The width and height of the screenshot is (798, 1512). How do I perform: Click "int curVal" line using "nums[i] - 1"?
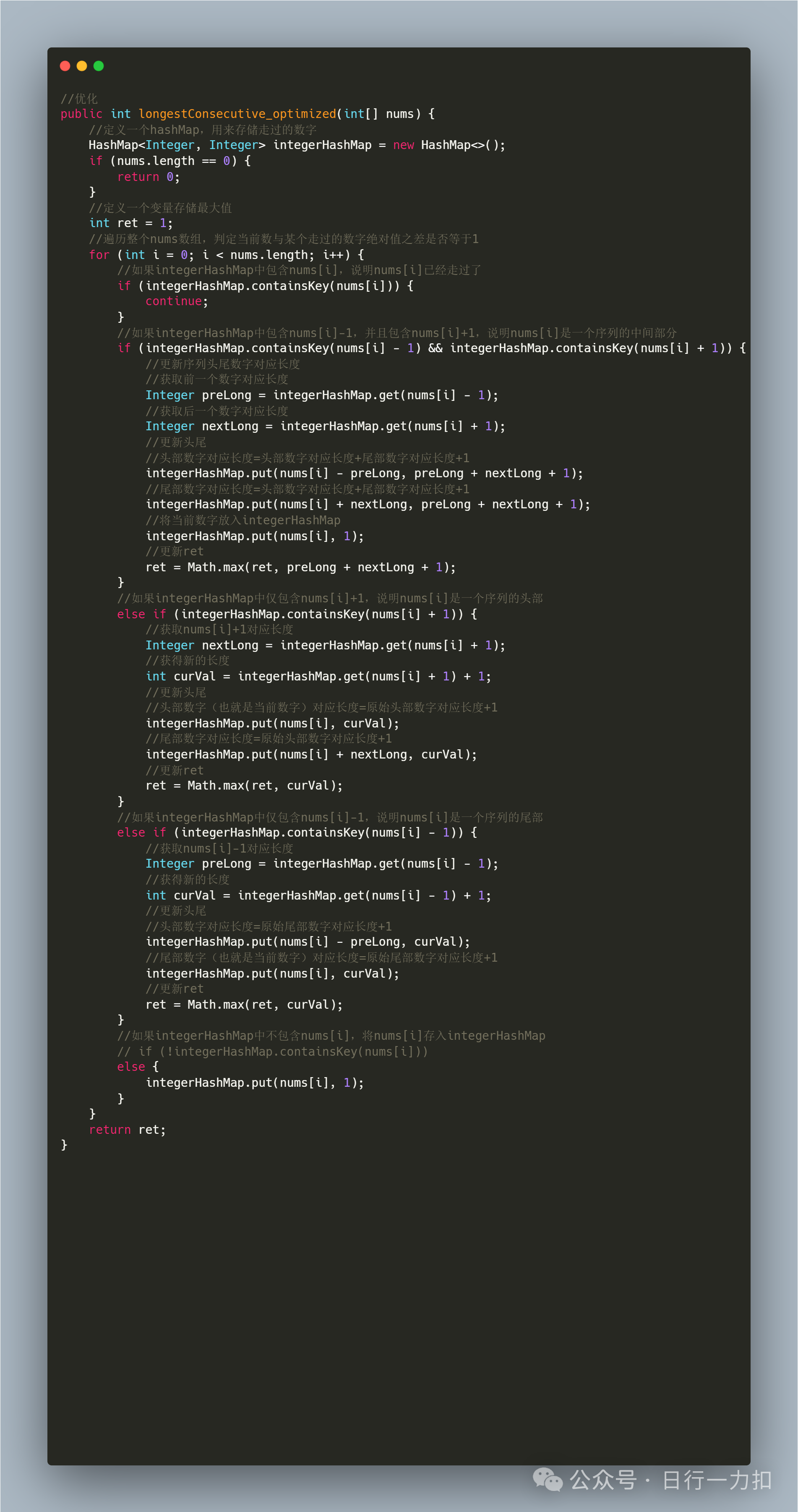coord(318,895)
